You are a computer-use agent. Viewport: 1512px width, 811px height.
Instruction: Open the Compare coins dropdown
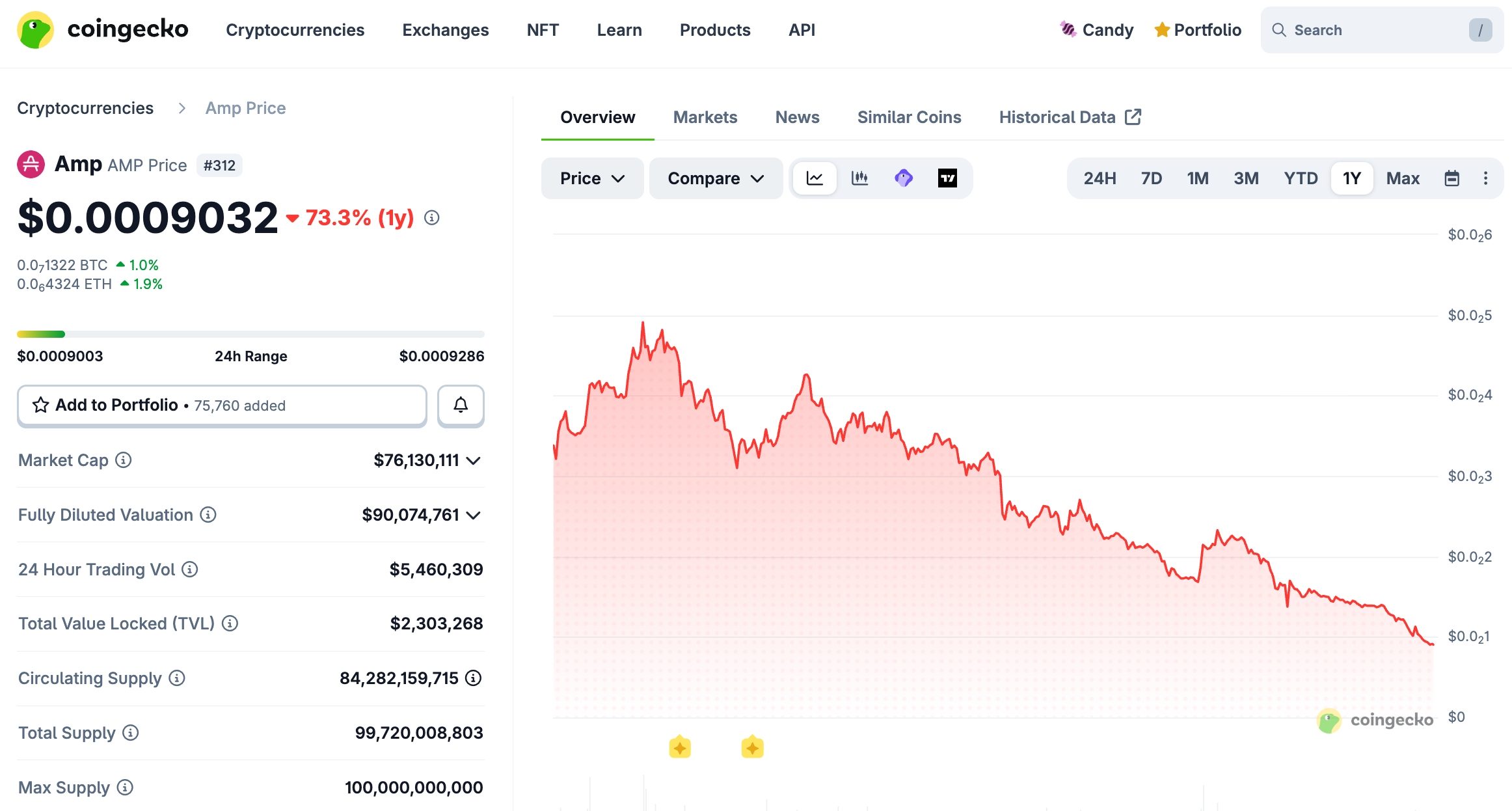click(x=715, y=178)
